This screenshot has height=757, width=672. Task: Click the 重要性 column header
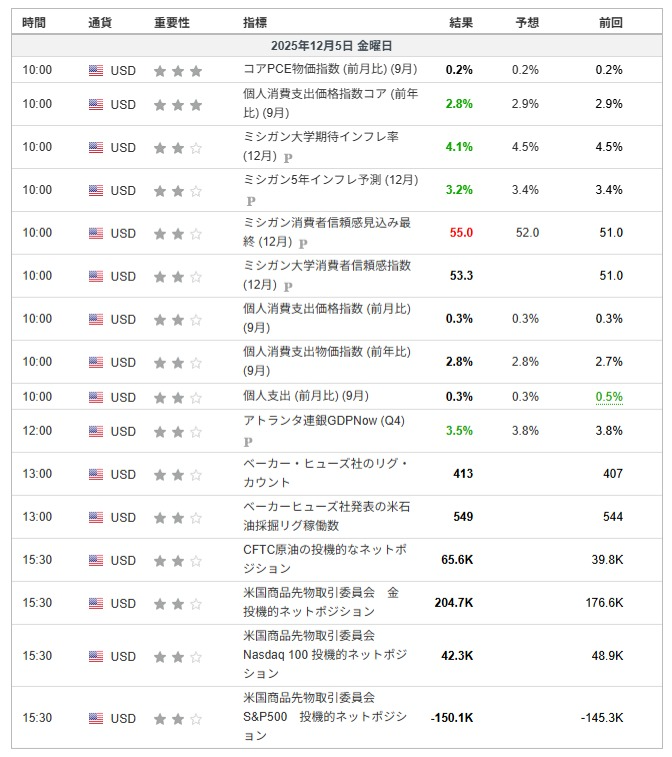(x=172, y=22)
